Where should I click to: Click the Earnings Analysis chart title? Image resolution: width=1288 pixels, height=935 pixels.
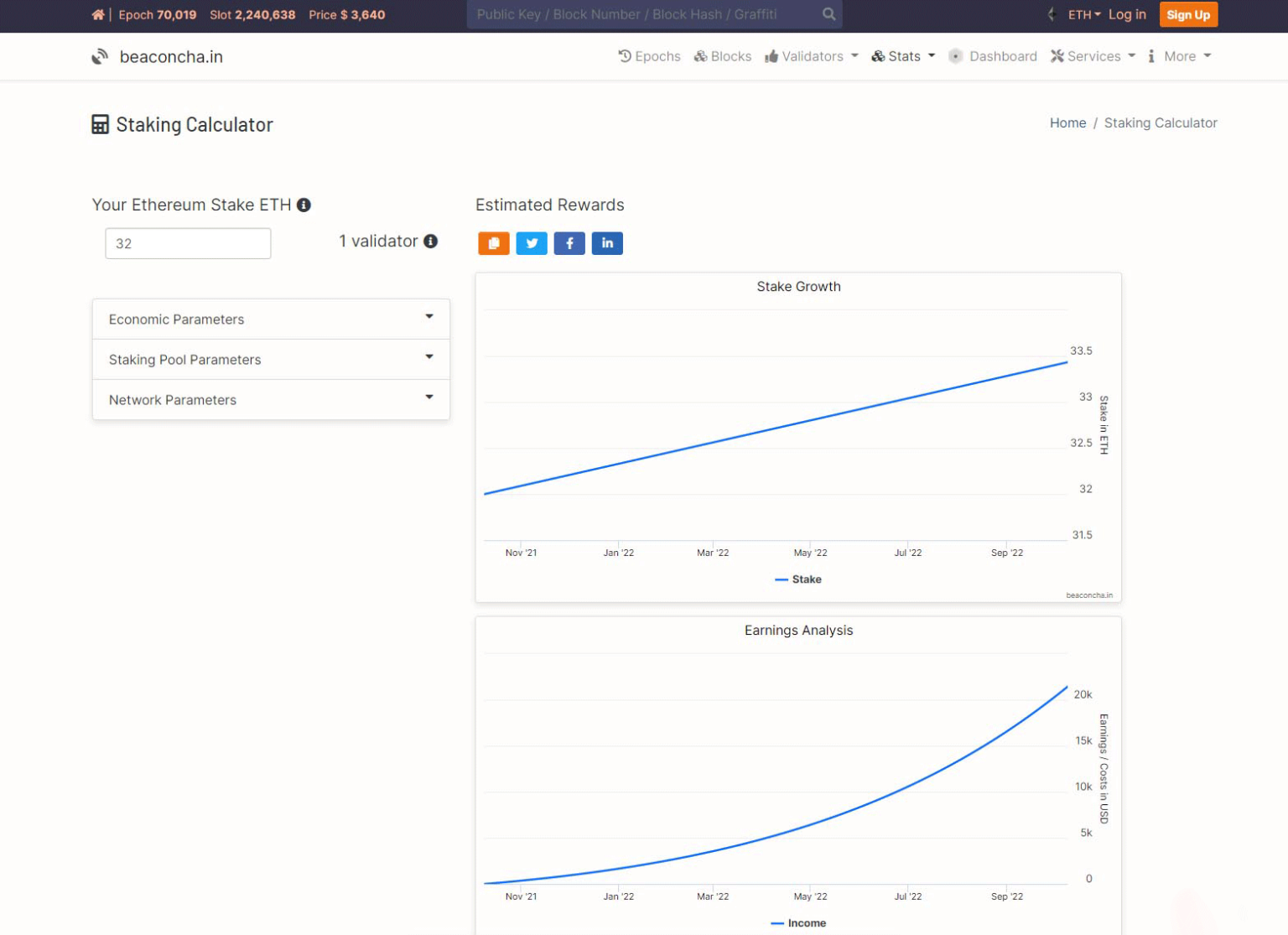click(798, 631)
